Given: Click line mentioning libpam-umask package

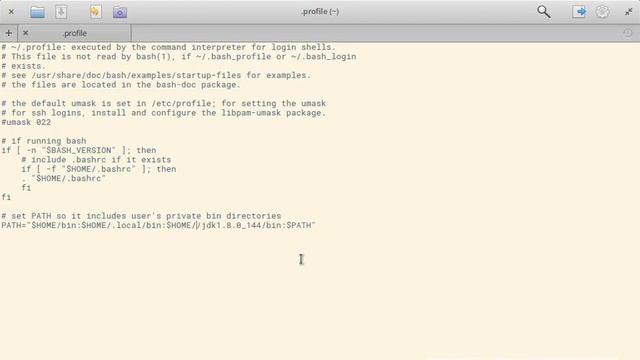Looking at the screenshot, I should pyautogui.click(x=164, y=113).
